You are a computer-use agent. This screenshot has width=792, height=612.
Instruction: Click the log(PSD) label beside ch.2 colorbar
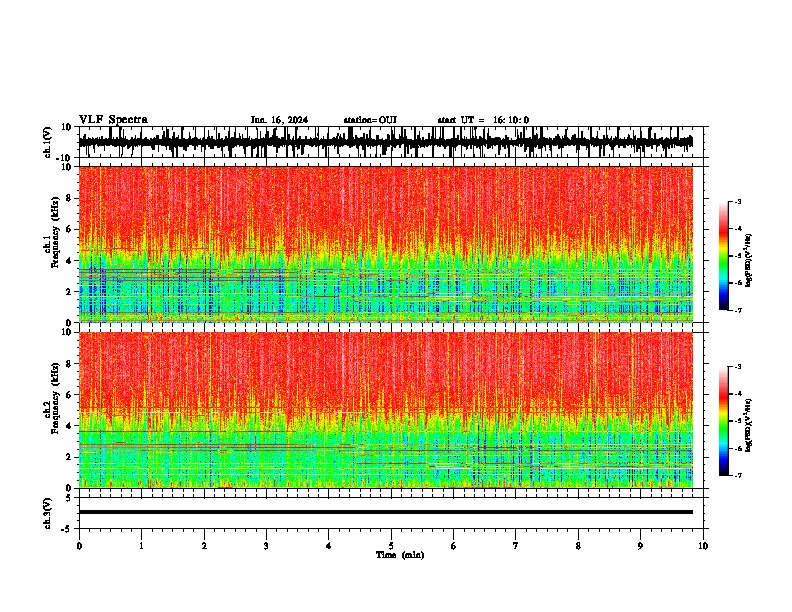749,425
